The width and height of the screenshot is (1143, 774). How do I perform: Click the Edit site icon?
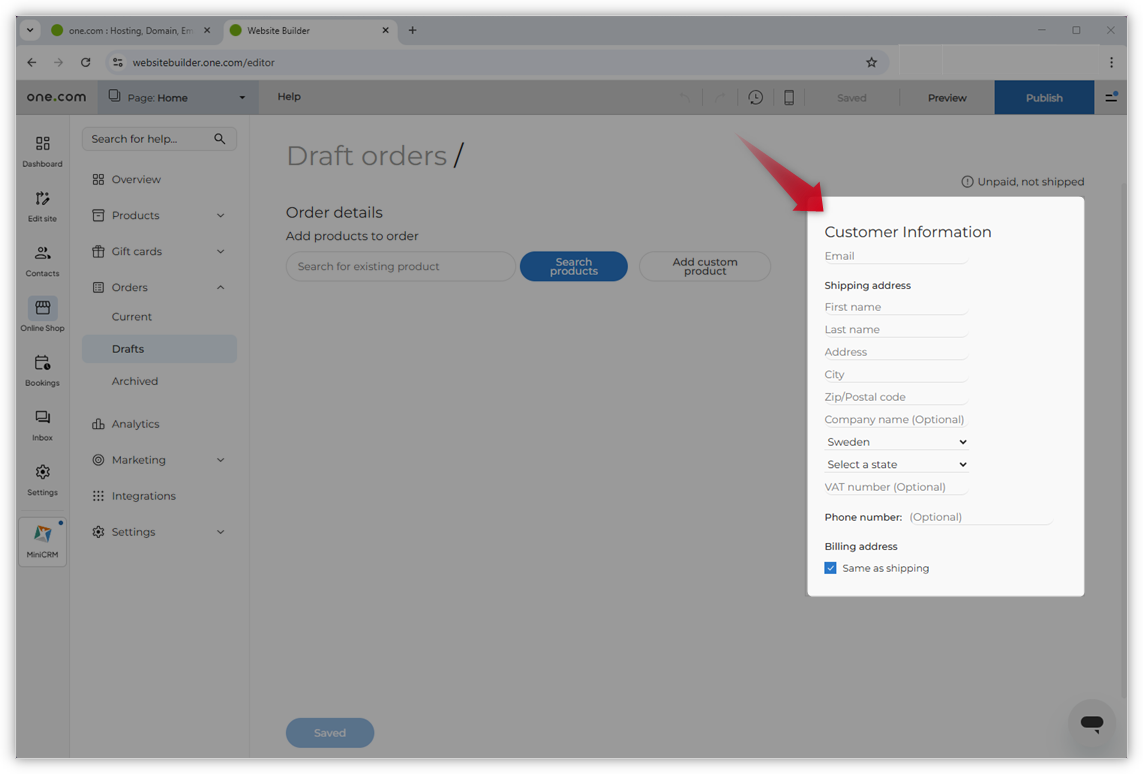[42, 205]
